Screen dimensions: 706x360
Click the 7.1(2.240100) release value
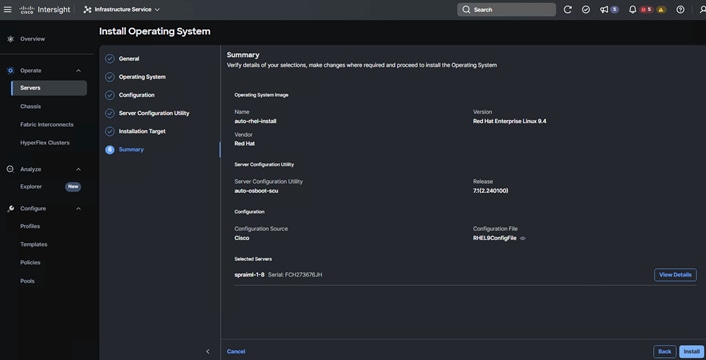click(x=490, y=191)
